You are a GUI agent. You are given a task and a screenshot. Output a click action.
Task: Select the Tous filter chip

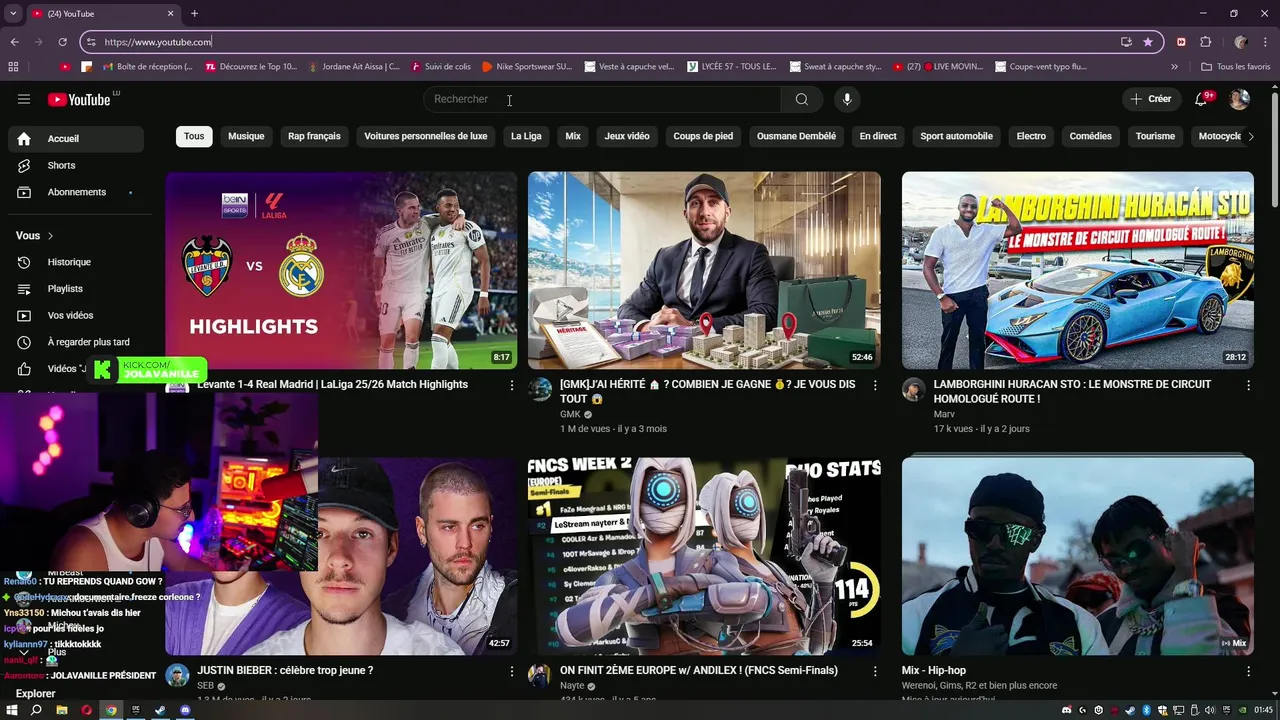(194, 136)
